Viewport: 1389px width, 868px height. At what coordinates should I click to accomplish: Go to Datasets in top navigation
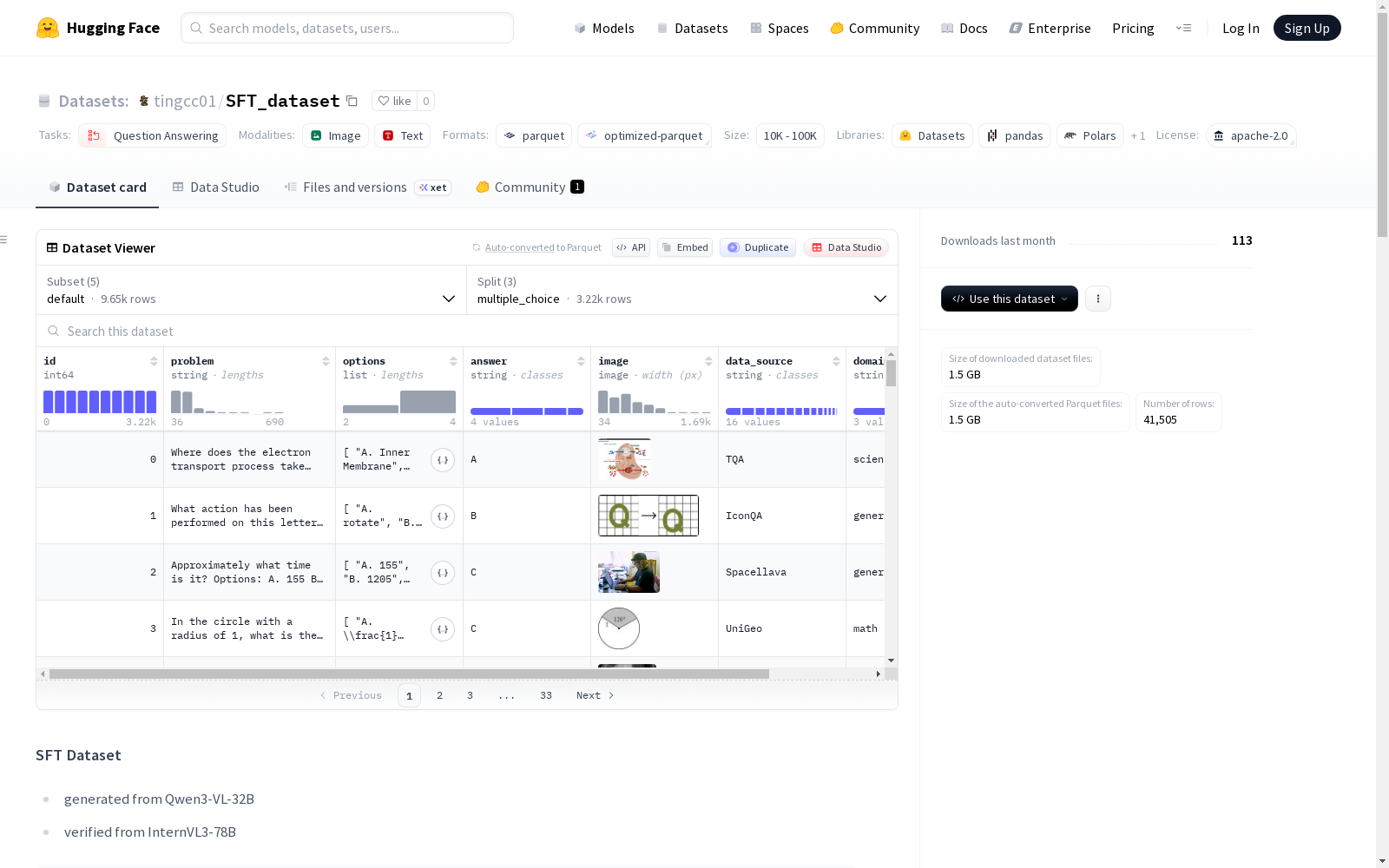coord(692,28)
